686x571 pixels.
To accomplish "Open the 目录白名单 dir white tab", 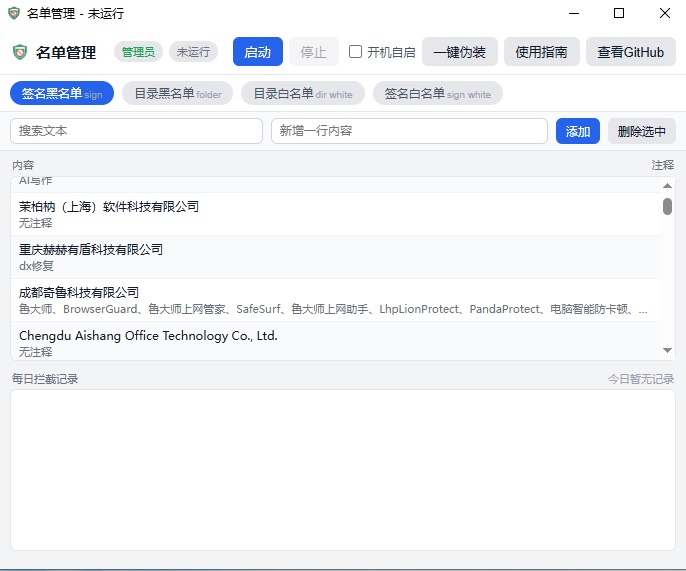I will point(302,93).
